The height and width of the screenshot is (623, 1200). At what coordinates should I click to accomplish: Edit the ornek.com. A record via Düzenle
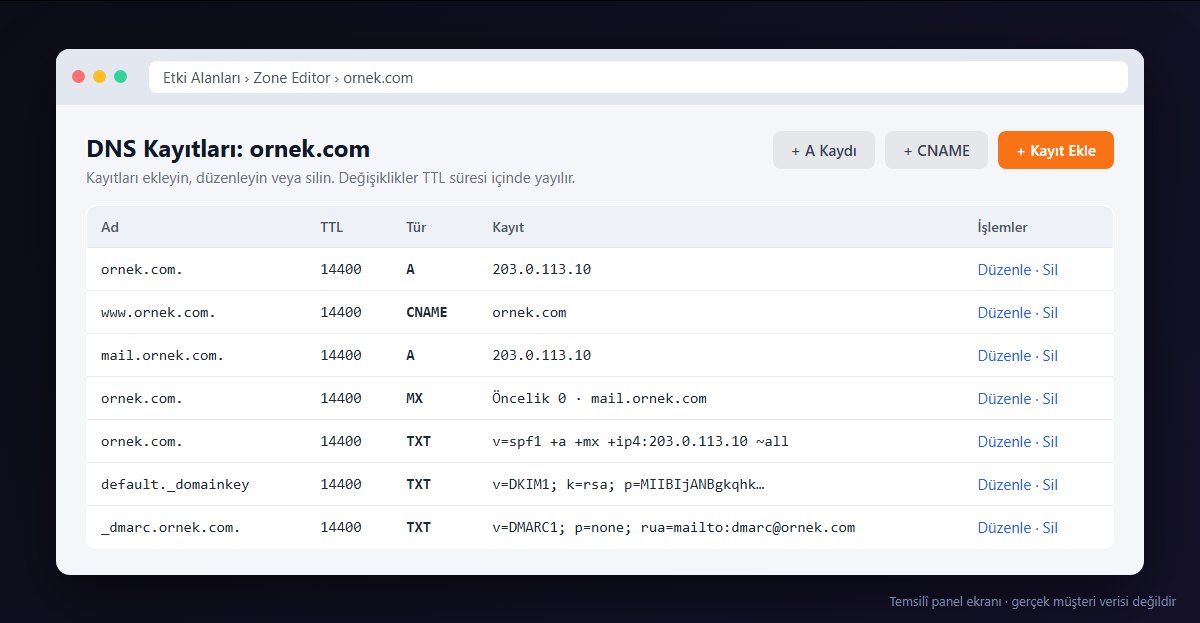(x=1004, y=270)
